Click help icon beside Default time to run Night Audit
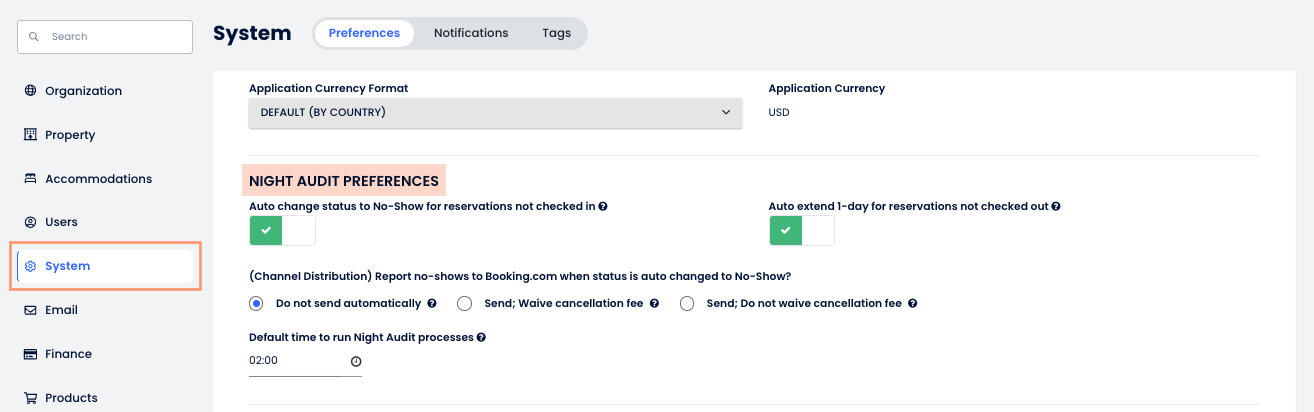 click(x=481, y=337)
